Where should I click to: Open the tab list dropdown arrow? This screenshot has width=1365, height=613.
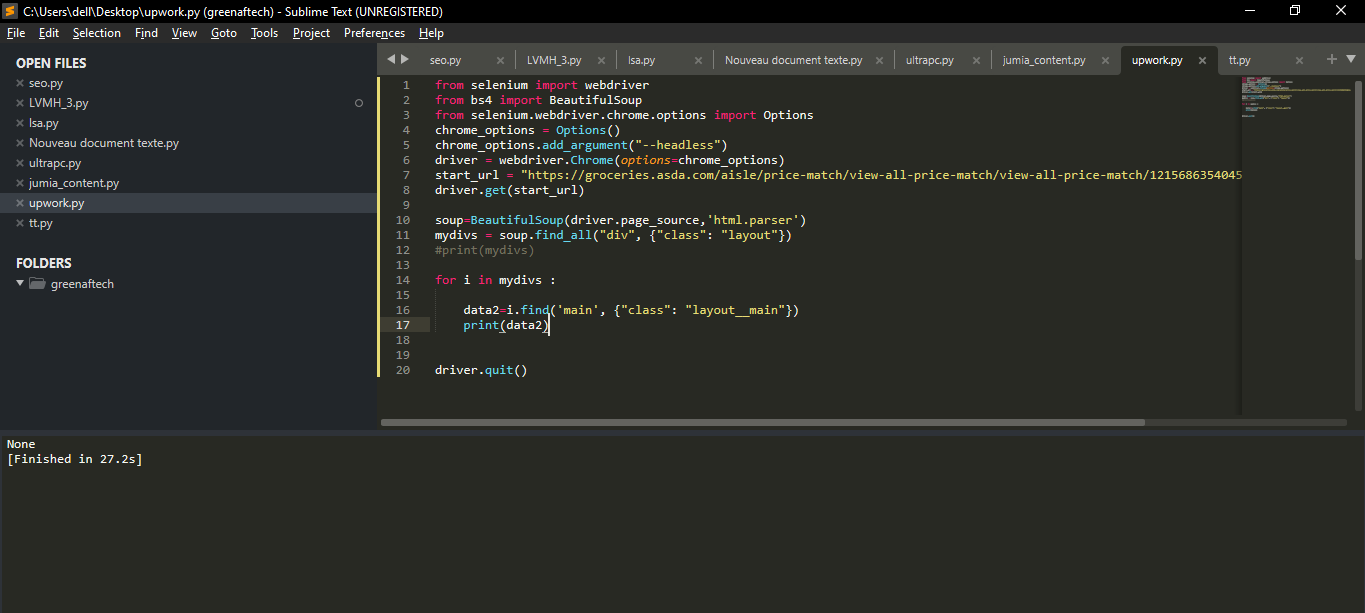pyautogui.click(x=1351, y=59)
